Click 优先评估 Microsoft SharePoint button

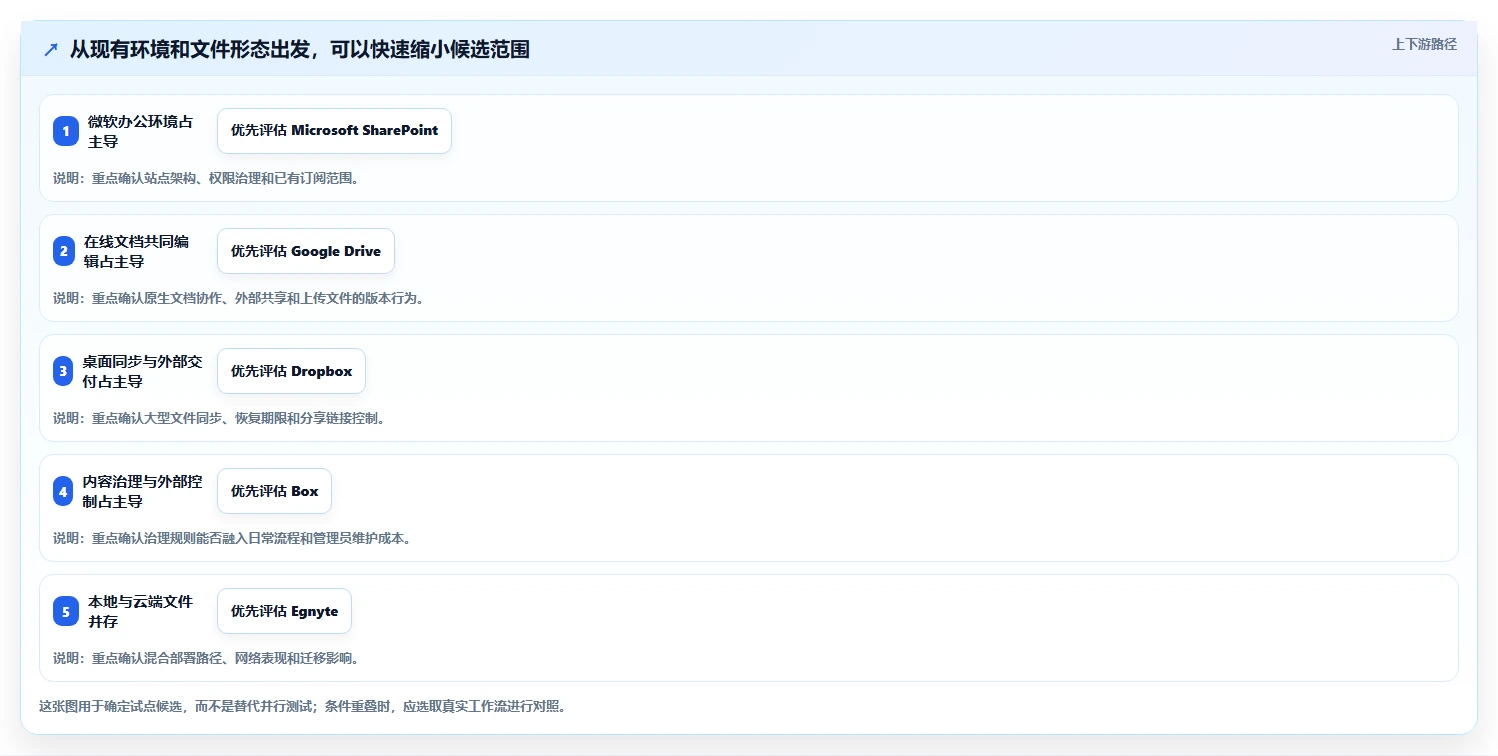pyautogui.click(x=334, y=131)
